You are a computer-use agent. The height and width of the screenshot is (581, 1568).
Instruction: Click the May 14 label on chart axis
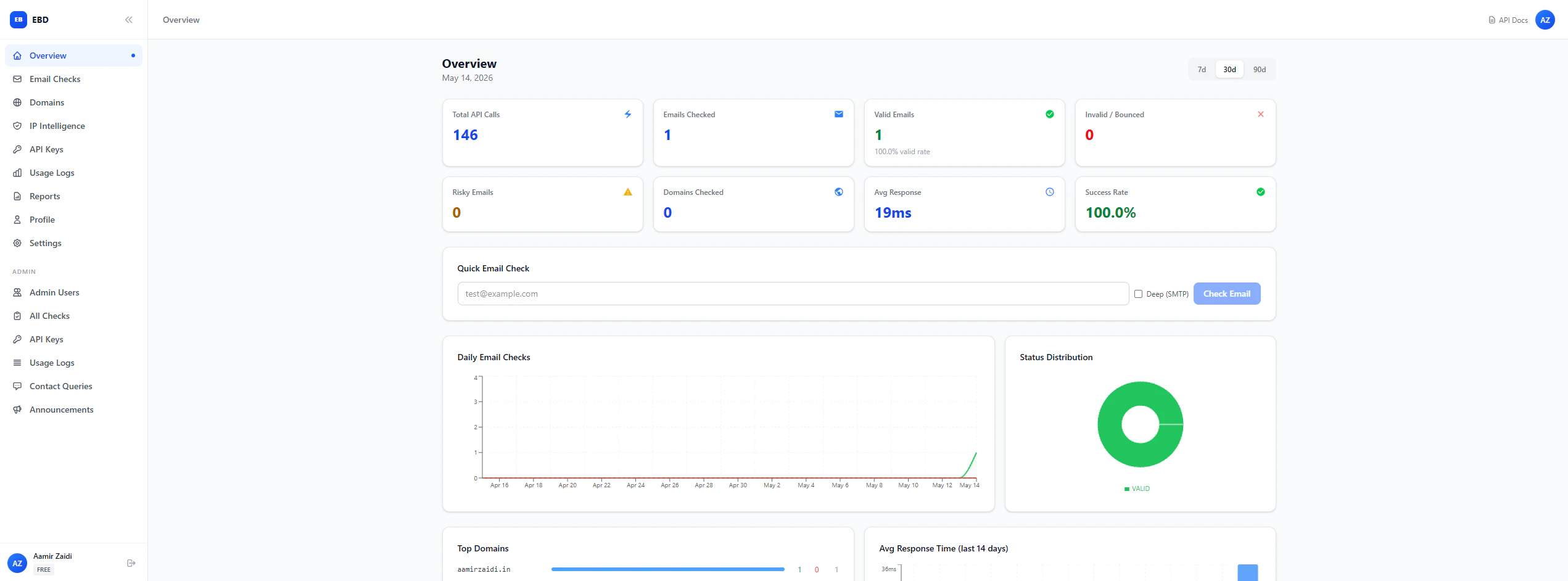point(969,485)
